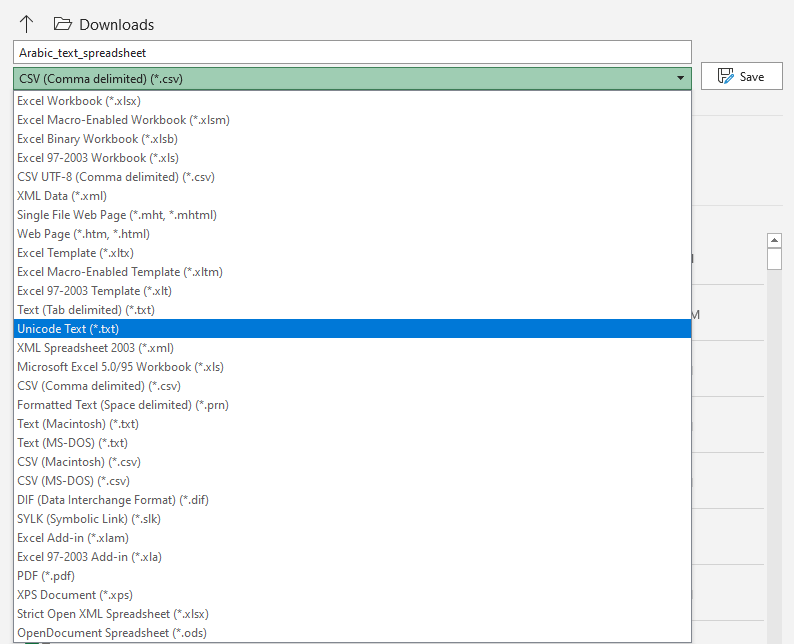Select SYLK (Symbolic Link) (*.slk)
794x644 pixels.
click(x=352, y=518)
